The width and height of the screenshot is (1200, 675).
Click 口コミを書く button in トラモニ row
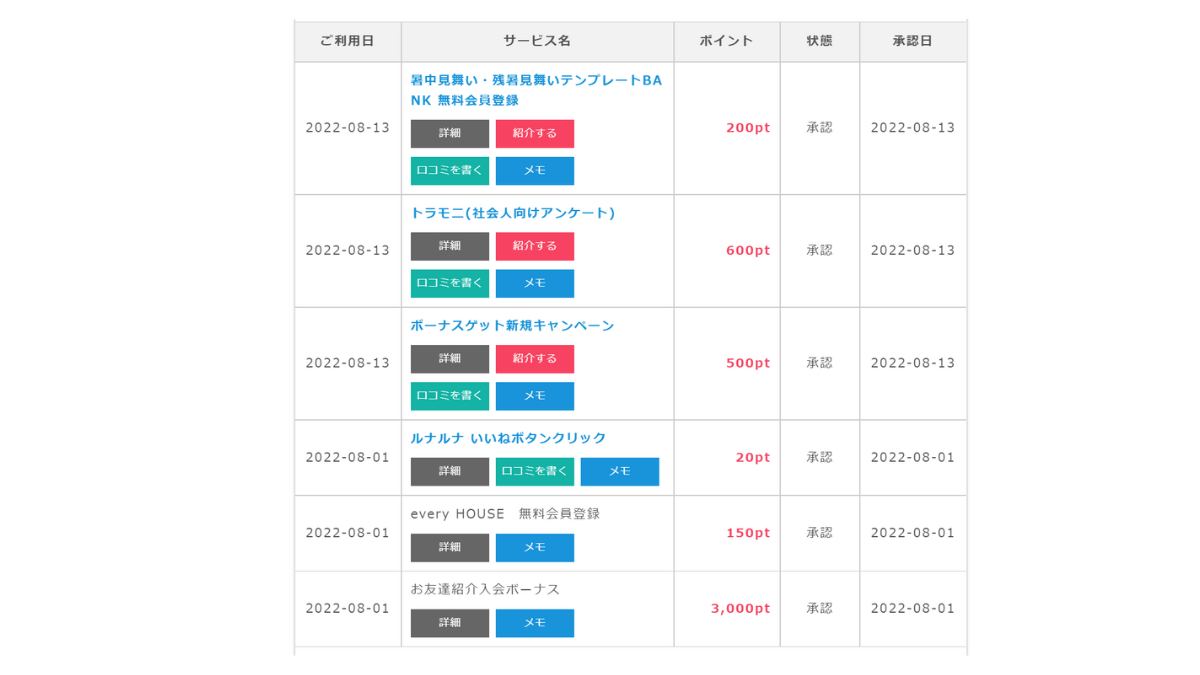click(x=450, y=283)
